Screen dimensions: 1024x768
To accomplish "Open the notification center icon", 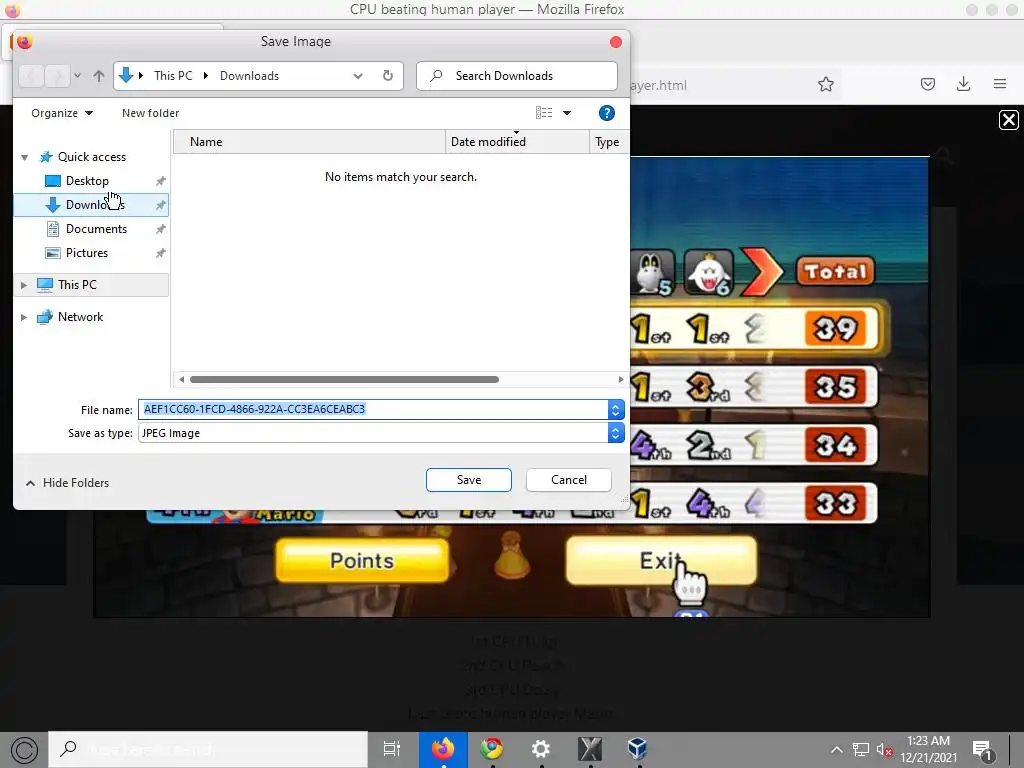I will [x=983, y=750].
